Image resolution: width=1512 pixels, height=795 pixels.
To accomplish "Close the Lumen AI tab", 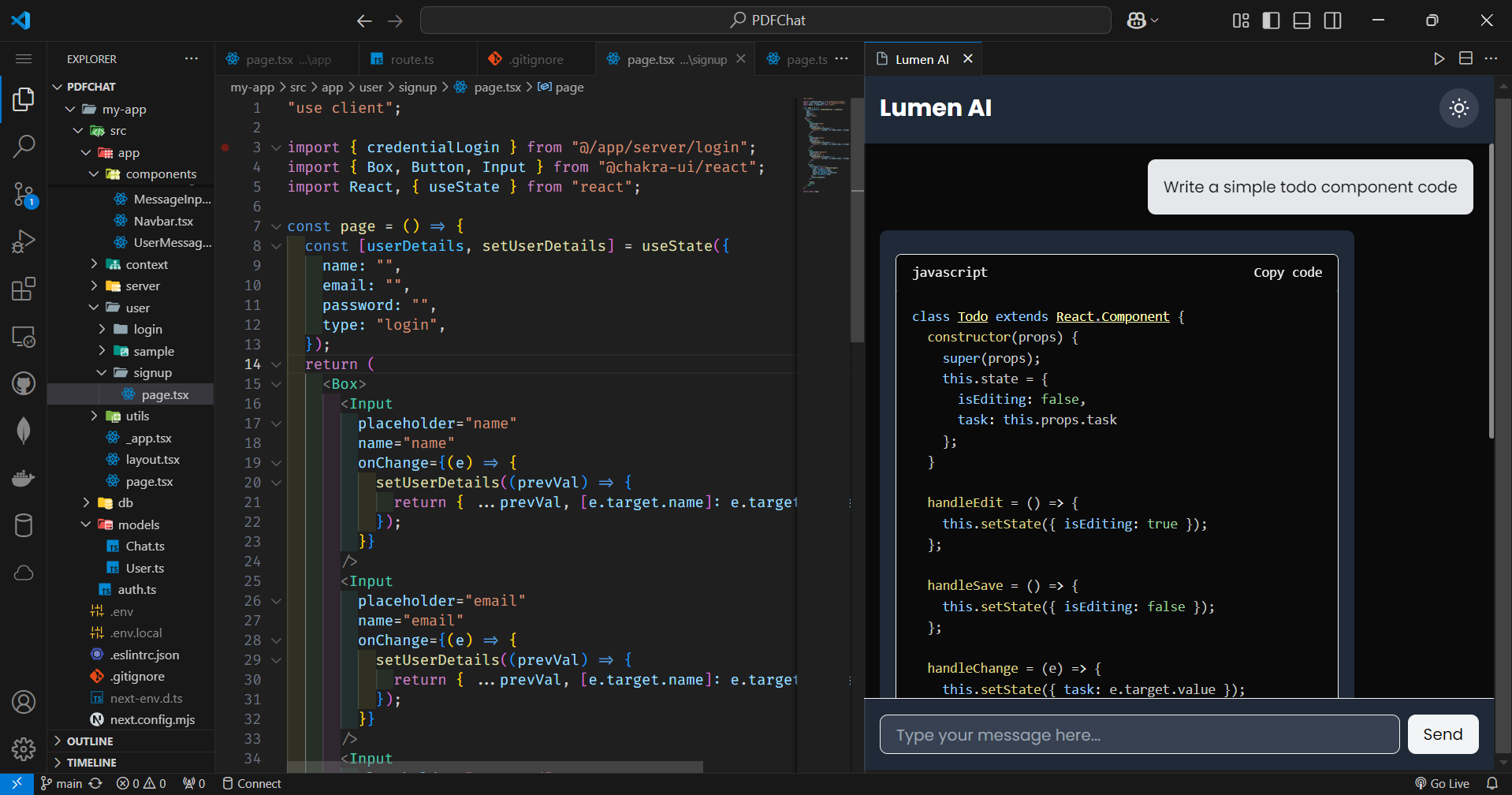I will click(968, 59).
